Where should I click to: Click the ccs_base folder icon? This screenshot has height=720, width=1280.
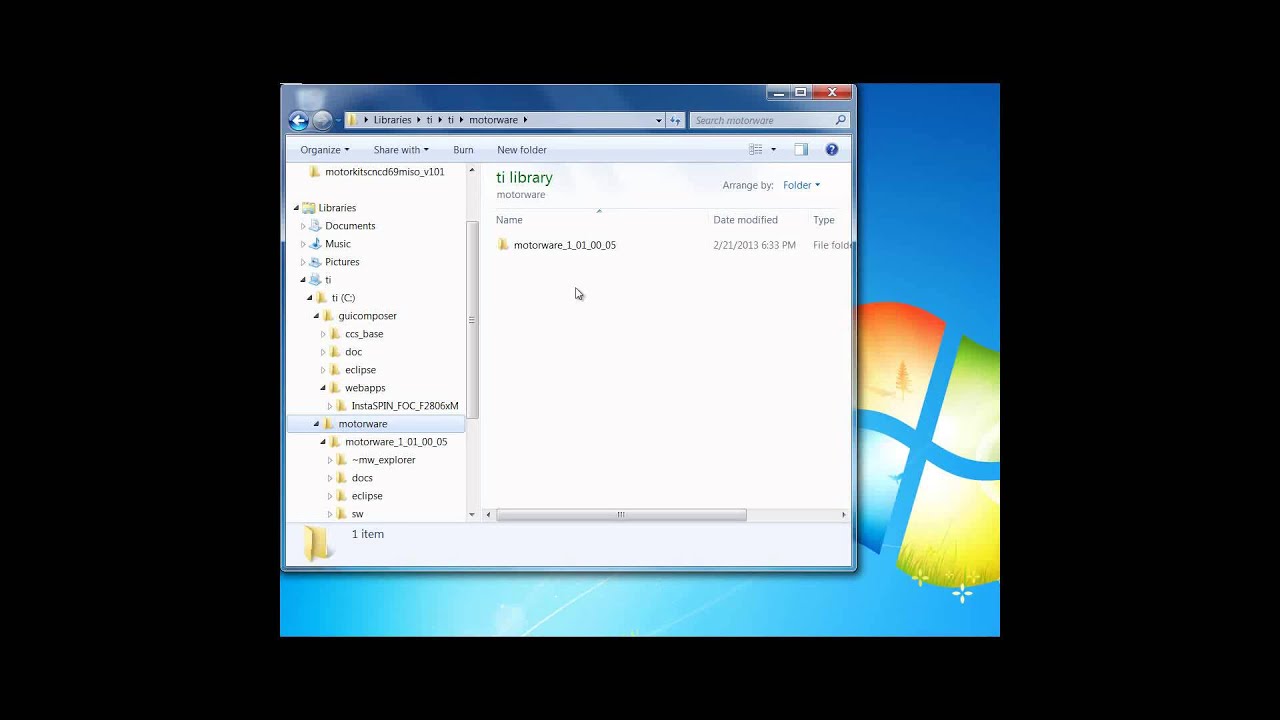[x=336, y=334]
